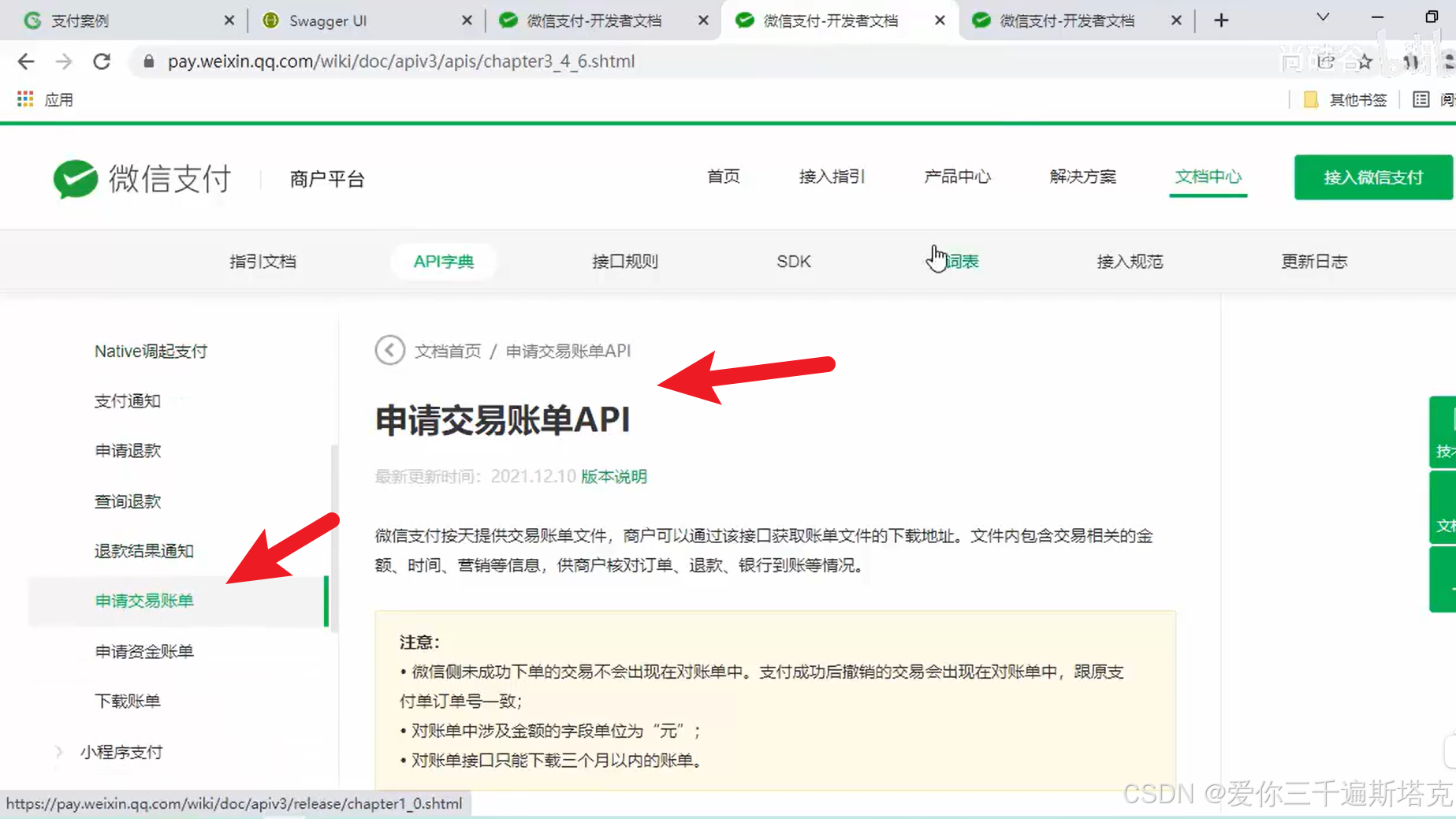This screenshot has width=1456, height=819.
Task: Open 下载账单 in the sidebar
Action: point(128,701)
